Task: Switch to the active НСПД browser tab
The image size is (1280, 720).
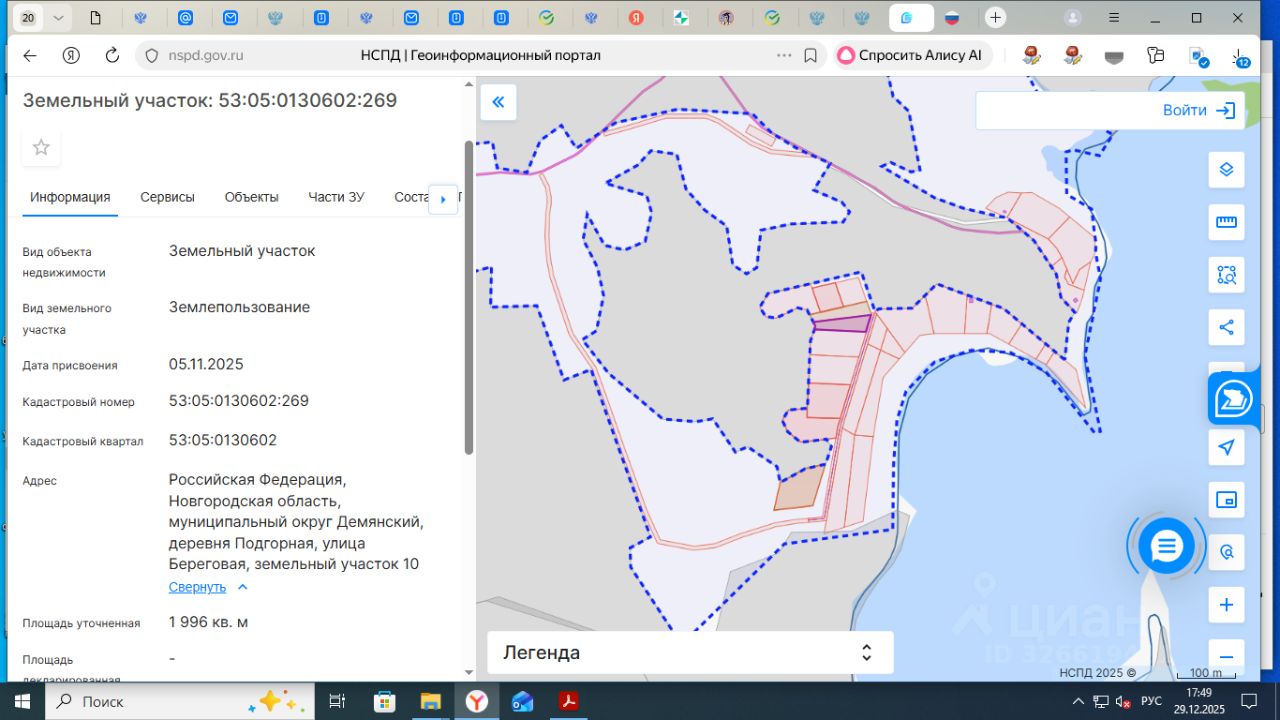Action: pos(911,18)
